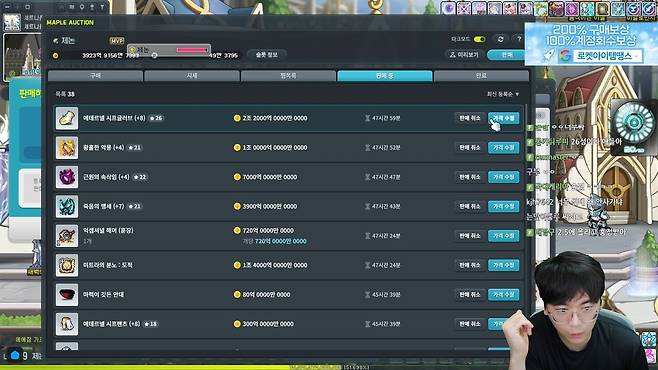
Task: Select the 판매 중 tab
Action: click(385, 76)
